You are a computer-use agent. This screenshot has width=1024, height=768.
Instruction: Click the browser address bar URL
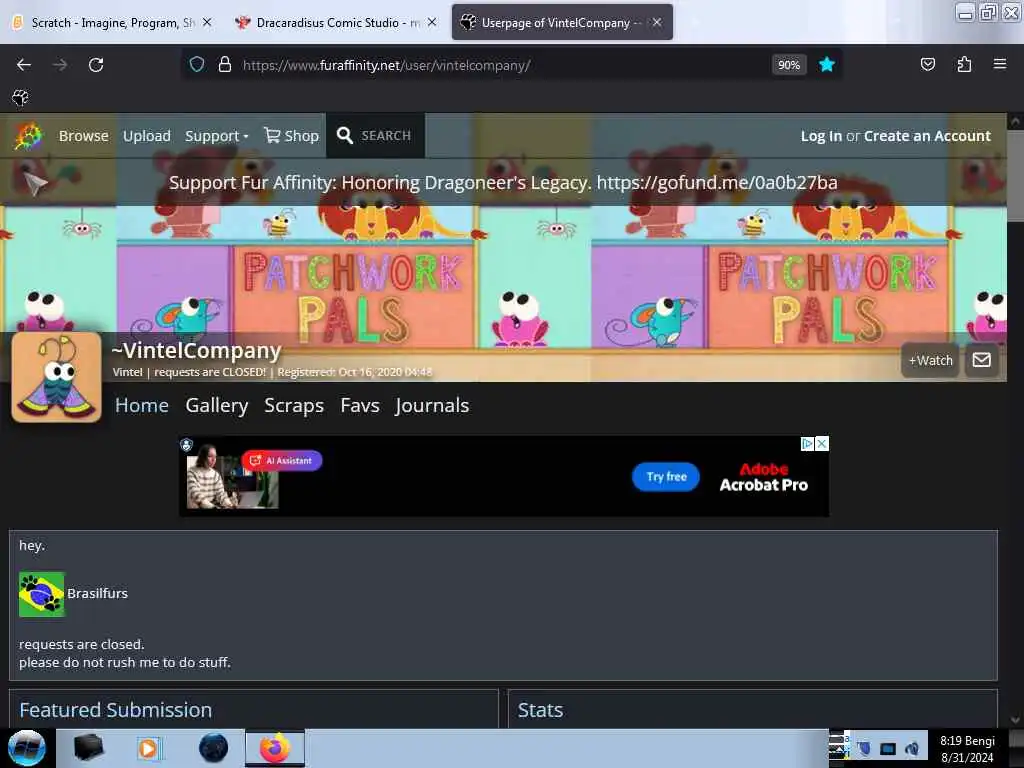(x=387, y=65)
